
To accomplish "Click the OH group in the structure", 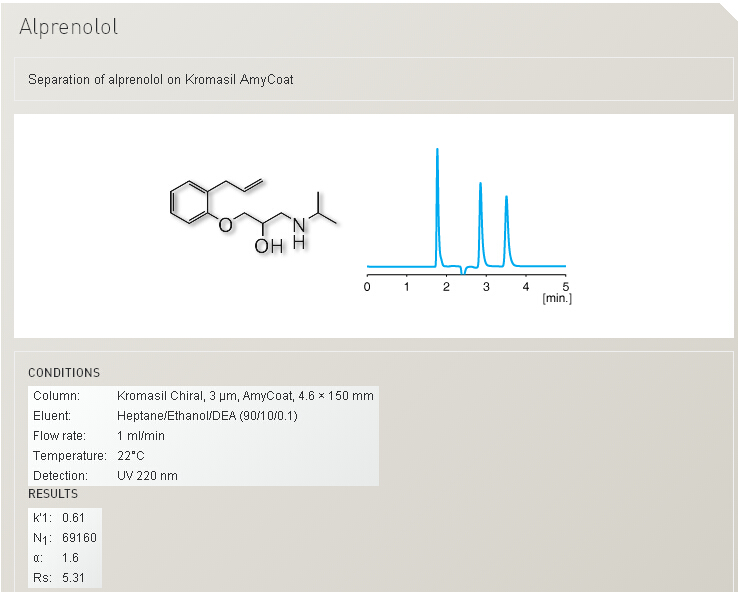I will point(268,245).
